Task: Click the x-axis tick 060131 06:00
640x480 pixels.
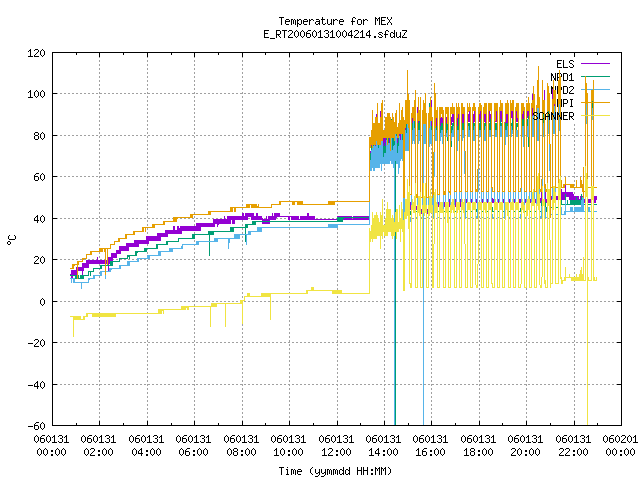Action: [x=194, y=446]
